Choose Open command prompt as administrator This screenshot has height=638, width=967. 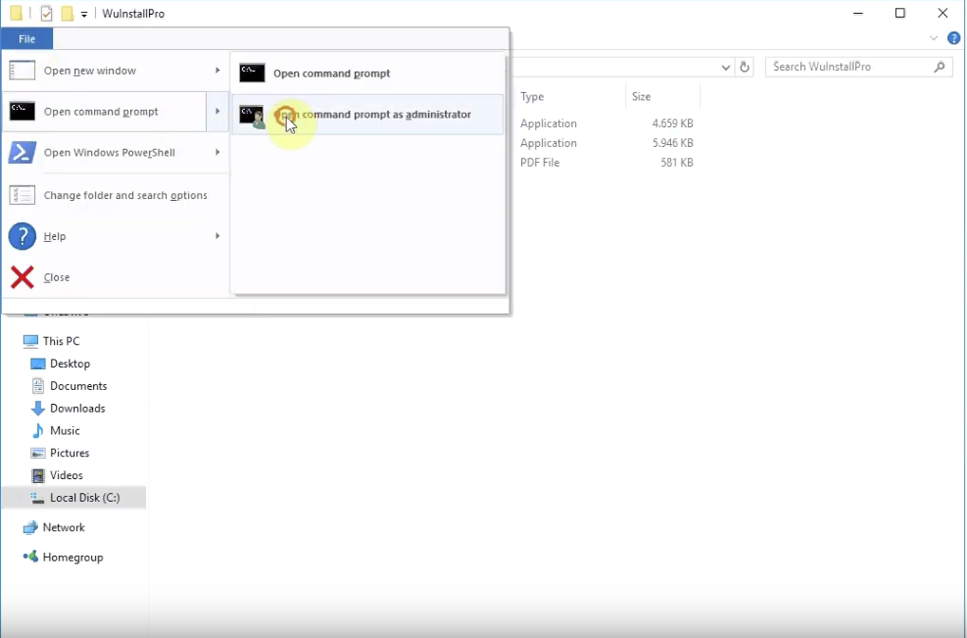[x=371, y=115]
